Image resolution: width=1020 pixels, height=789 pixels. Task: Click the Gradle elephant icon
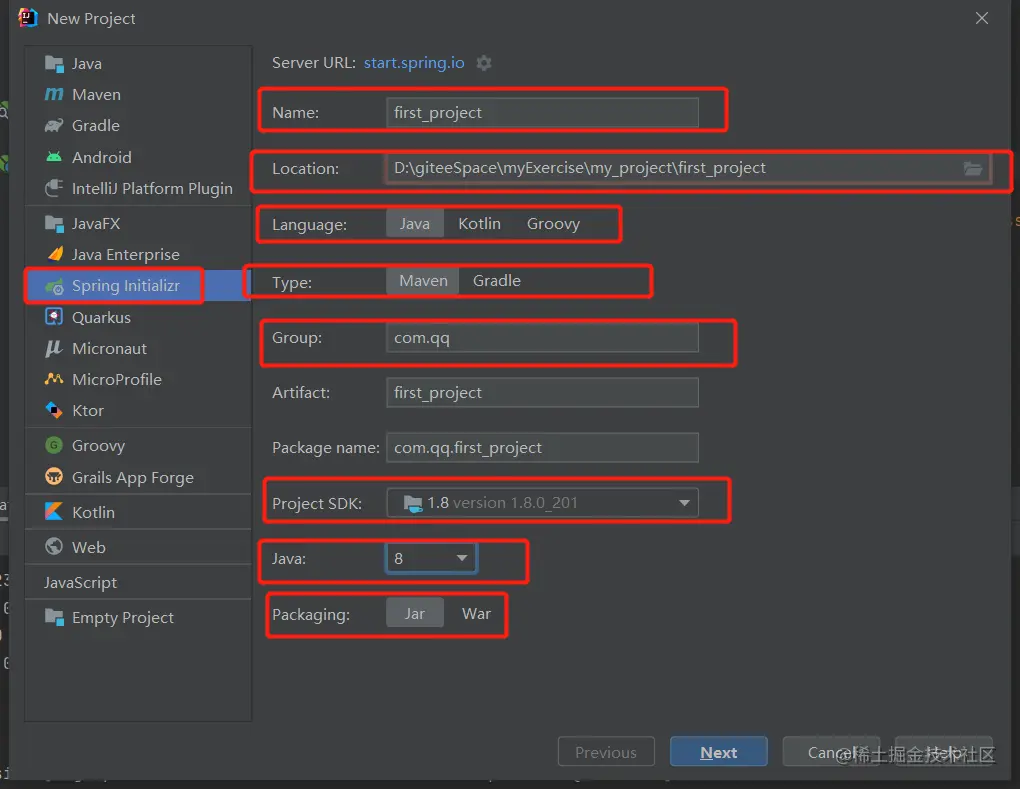point(54,126)
